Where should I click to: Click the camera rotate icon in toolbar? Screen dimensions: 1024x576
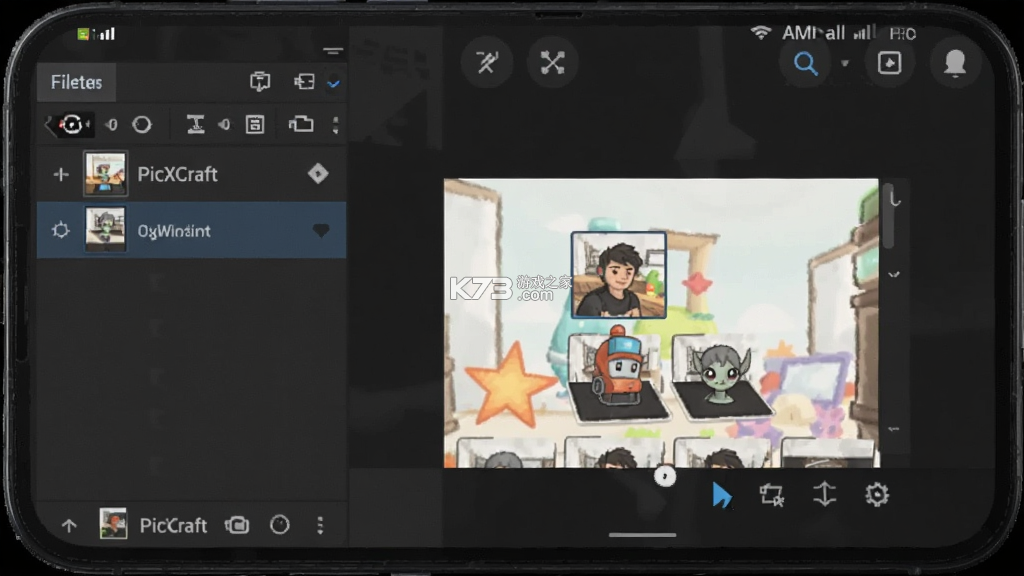click(x=71, y=124)
